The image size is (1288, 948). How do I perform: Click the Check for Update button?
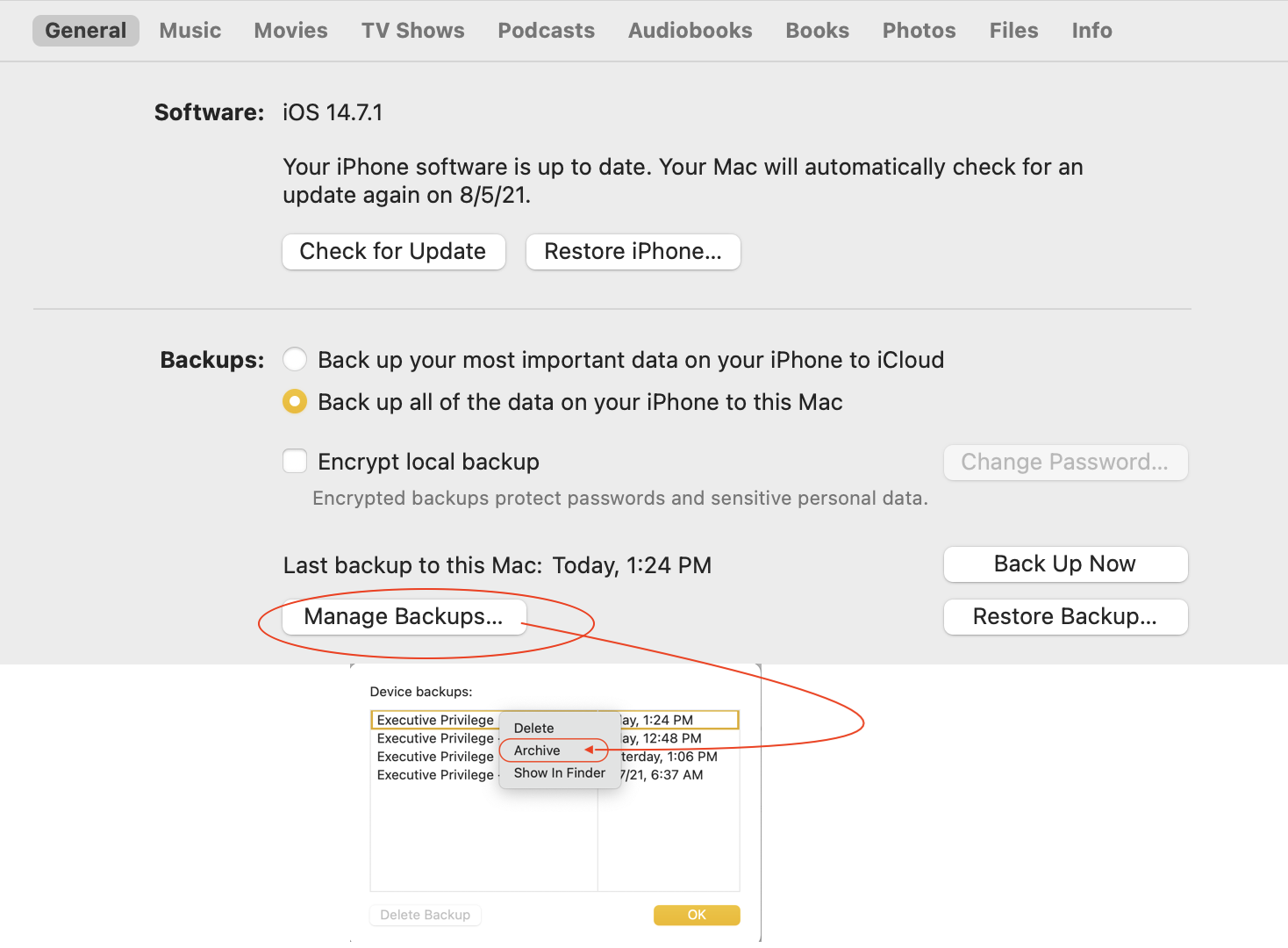(x=393, y=252)
